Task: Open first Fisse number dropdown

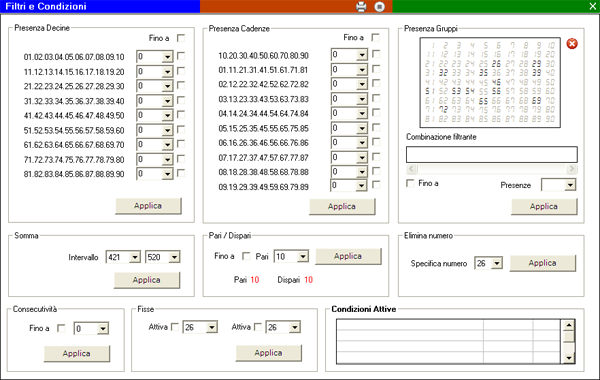Action: (x=212, y=327)
